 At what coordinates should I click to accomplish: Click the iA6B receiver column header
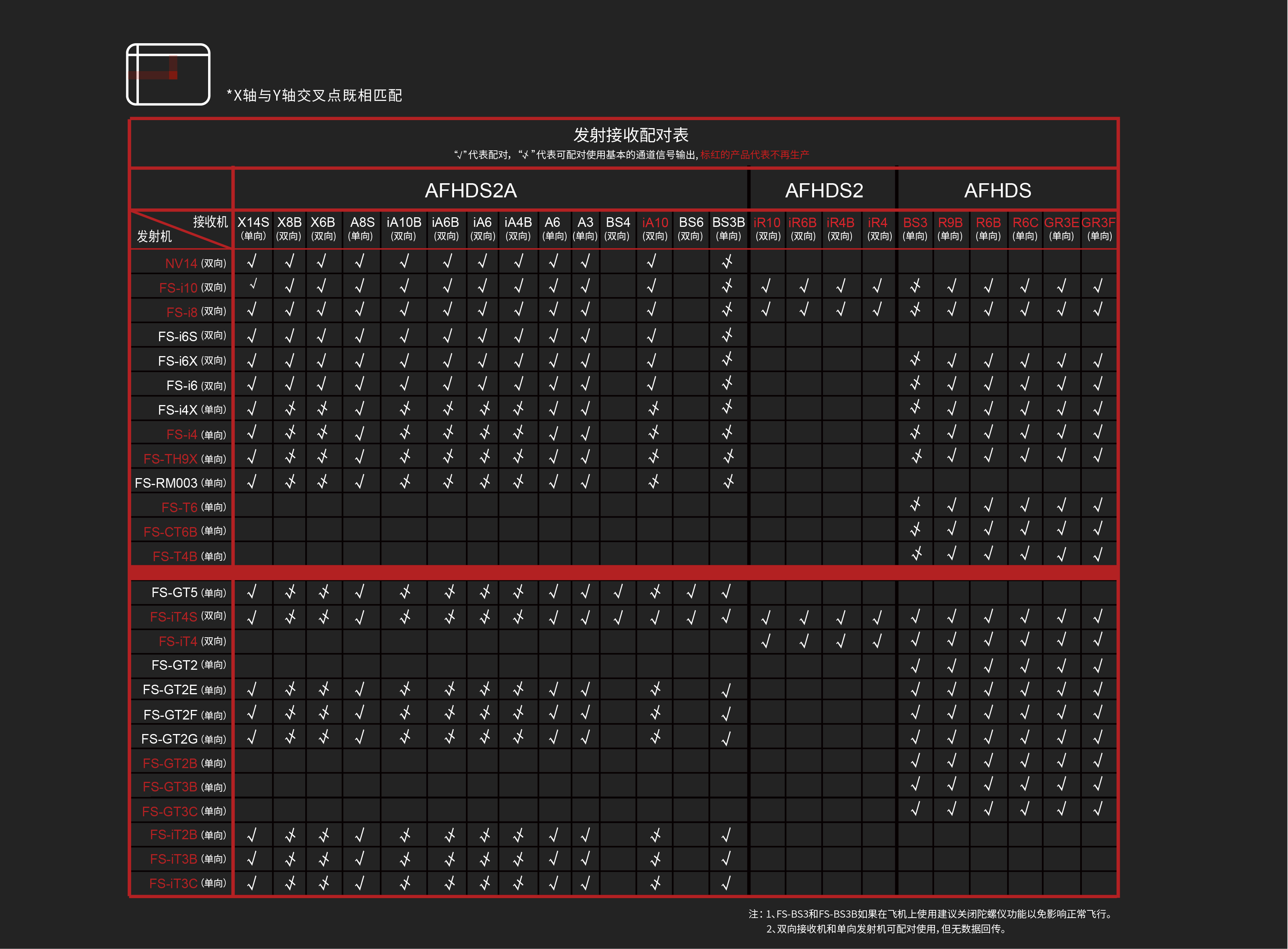[x=446, y=228]
